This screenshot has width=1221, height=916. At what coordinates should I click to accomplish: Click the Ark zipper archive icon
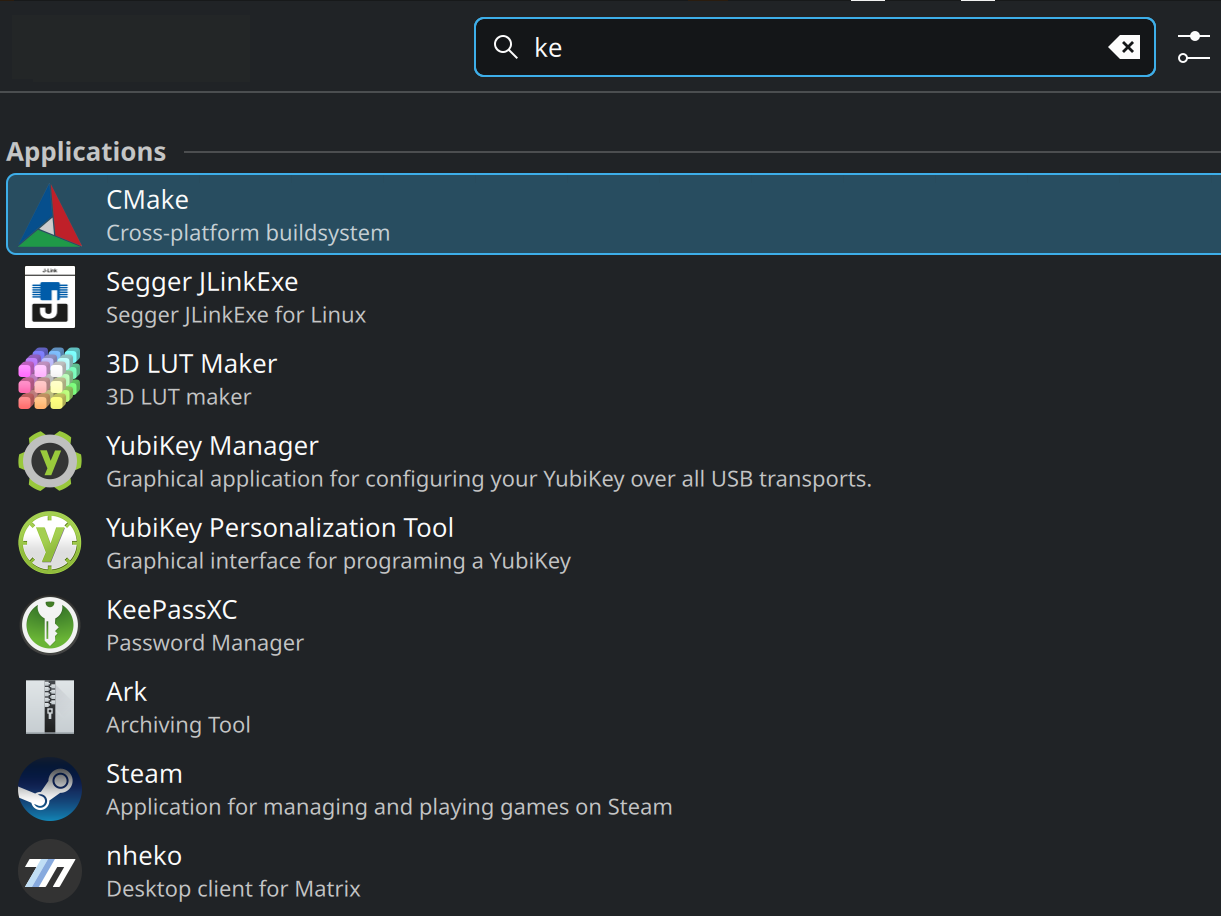(x=50, y=708)
